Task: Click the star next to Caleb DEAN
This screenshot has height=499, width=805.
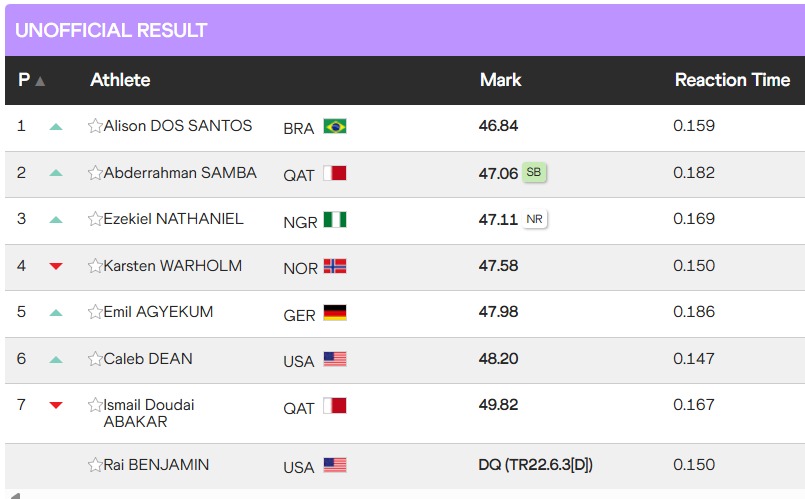Action: 95,359
